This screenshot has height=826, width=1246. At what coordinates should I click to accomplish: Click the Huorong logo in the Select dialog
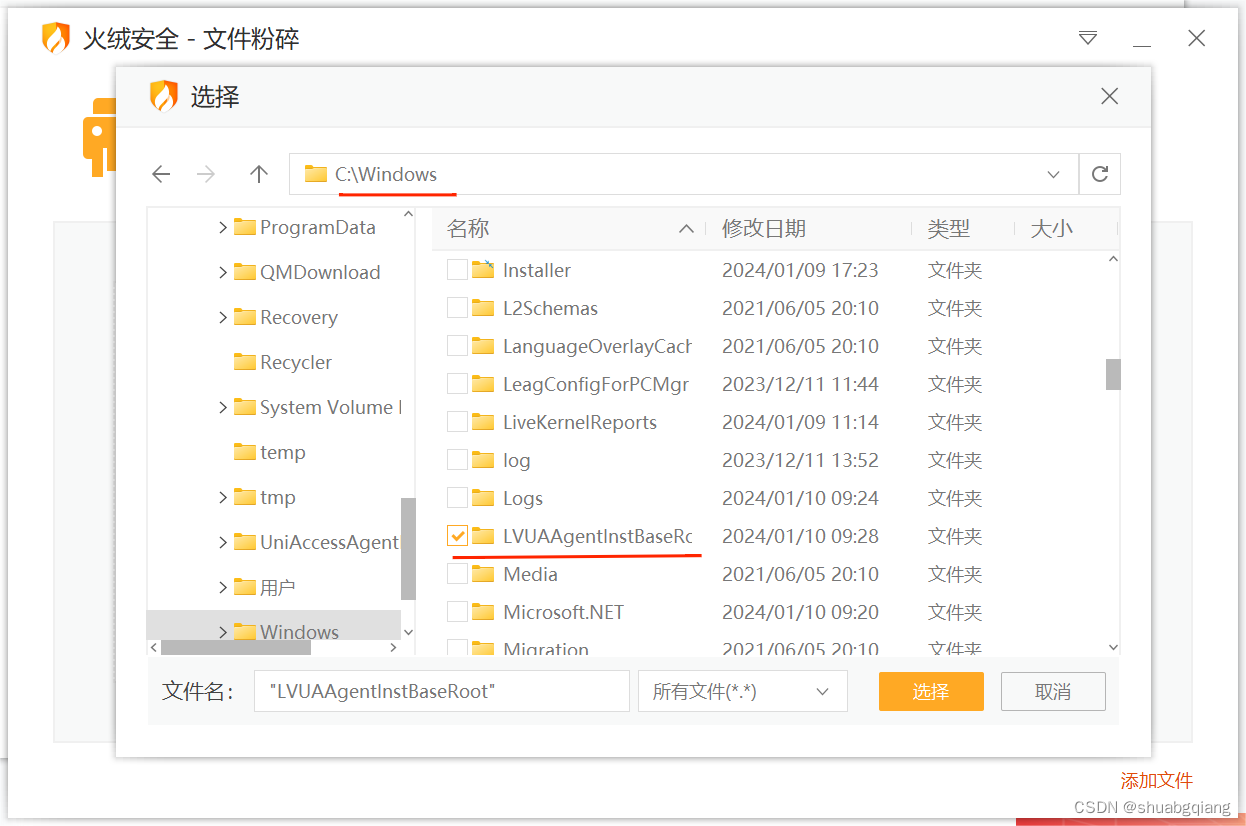click(x=164, y=96)
